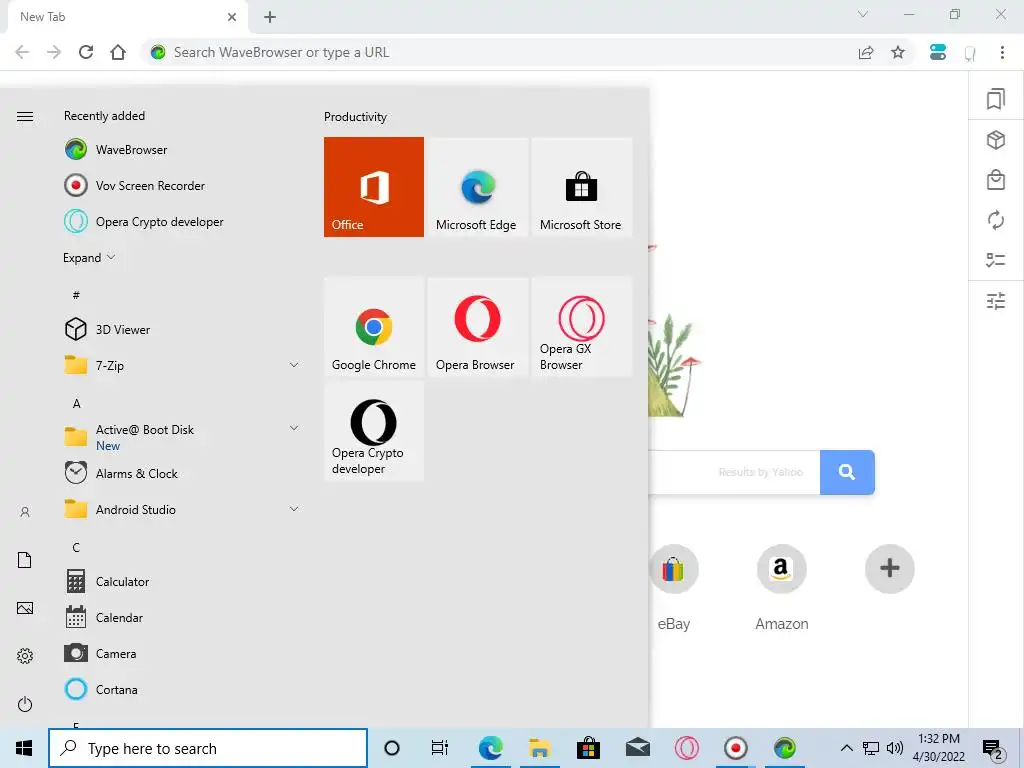Expand Start menu hamburger navigation
The width and height of the screenshot is (1024, 768).
pyautogui.click(x=25, y=116)
